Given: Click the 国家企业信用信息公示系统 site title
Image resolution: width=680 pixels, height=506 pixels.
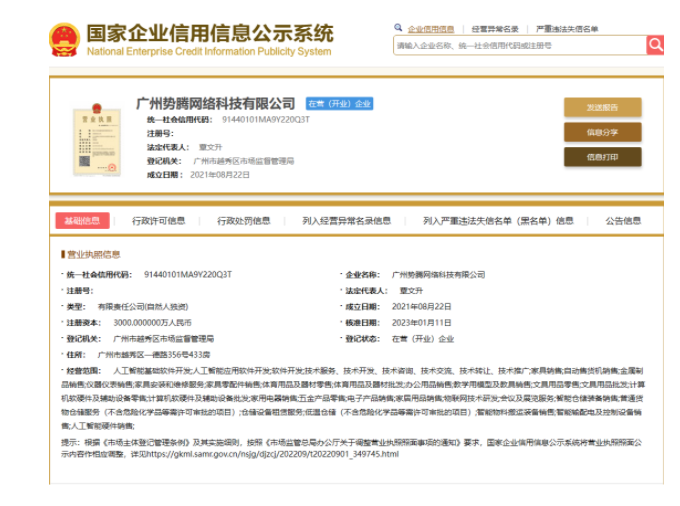Looking at the screenshot, I should (x=210, y=33).
